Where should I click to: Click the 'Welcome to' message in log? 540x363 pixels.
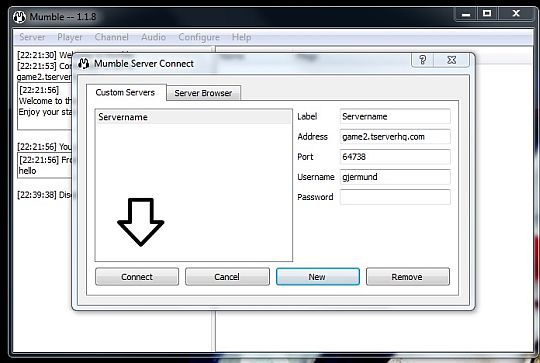[45, 101]
